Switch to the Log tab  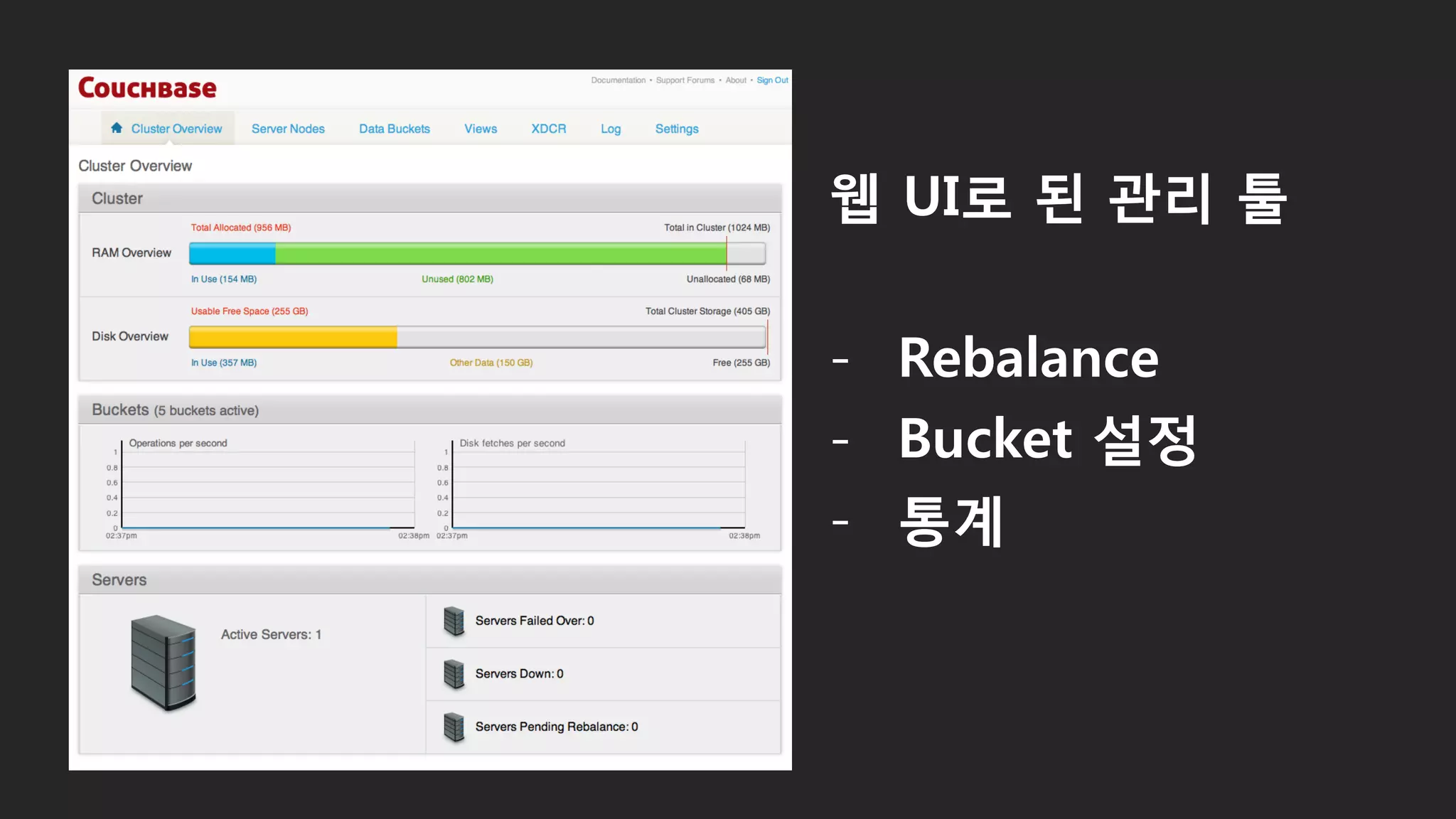tap(611, 129)
